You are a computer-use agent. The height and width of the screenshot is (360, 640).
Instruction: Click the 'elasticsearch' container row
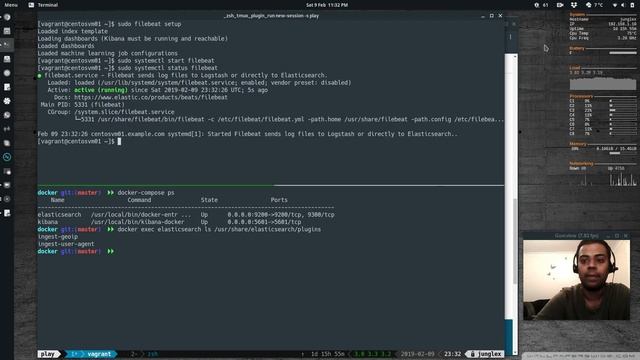[x=186, y=215]
